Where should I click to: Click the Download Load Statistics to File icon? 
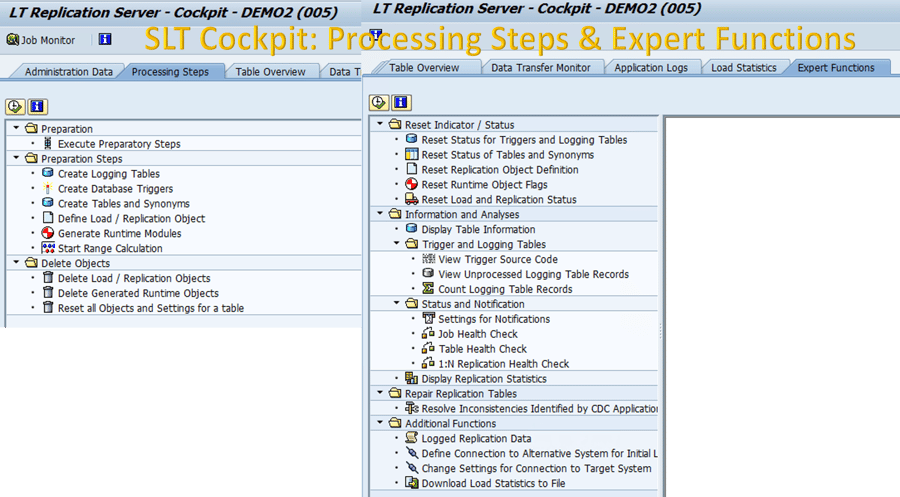click(412, 482)
